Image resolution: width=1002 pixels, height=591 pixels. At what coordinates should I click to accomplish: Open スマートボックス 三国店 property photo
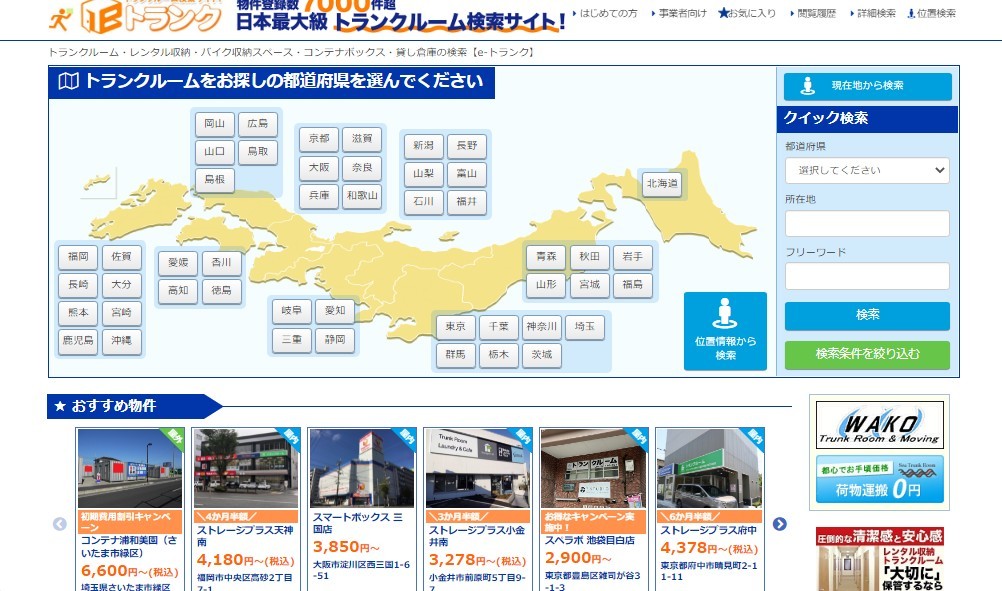(x=362, y=468)
